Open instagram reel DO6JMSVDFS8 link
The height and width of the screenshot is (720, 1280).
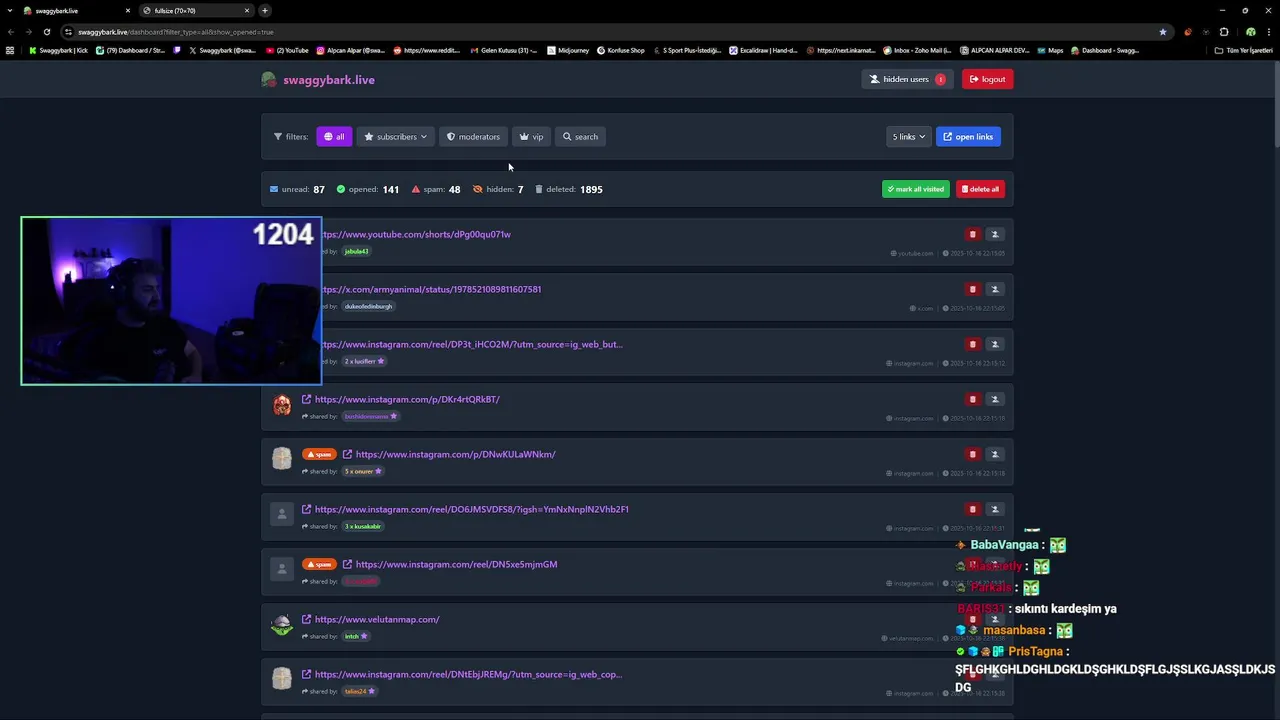(471, 509)
